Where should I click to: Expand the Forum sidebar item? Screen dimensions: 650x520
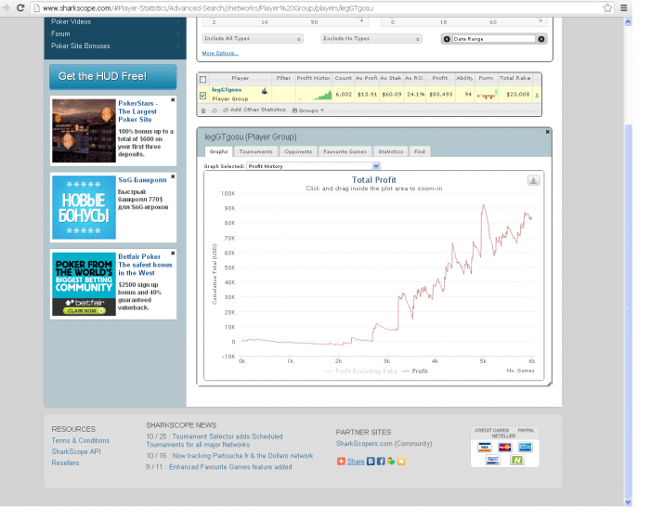click(x=115, y=34)
